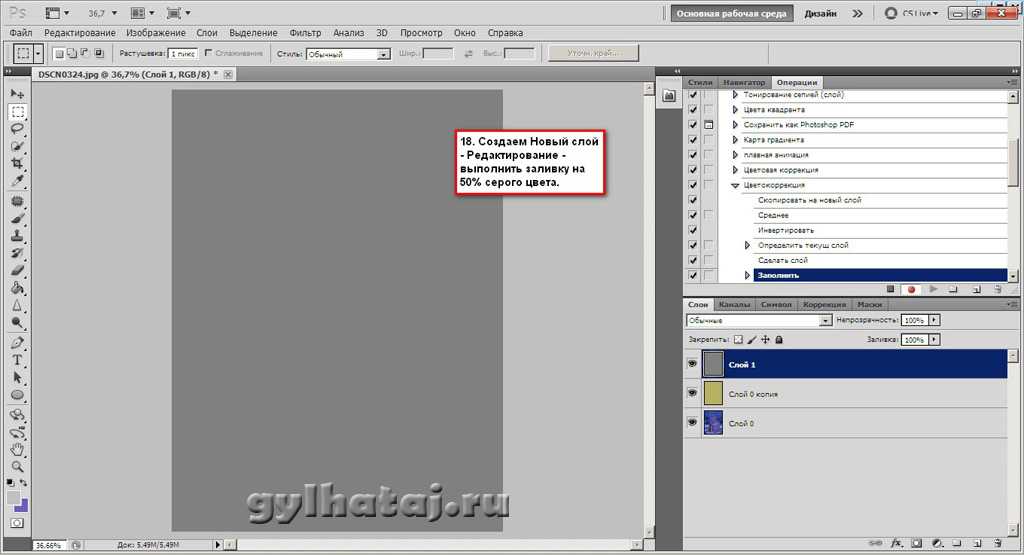Select the Инвертировать action step

787,230
